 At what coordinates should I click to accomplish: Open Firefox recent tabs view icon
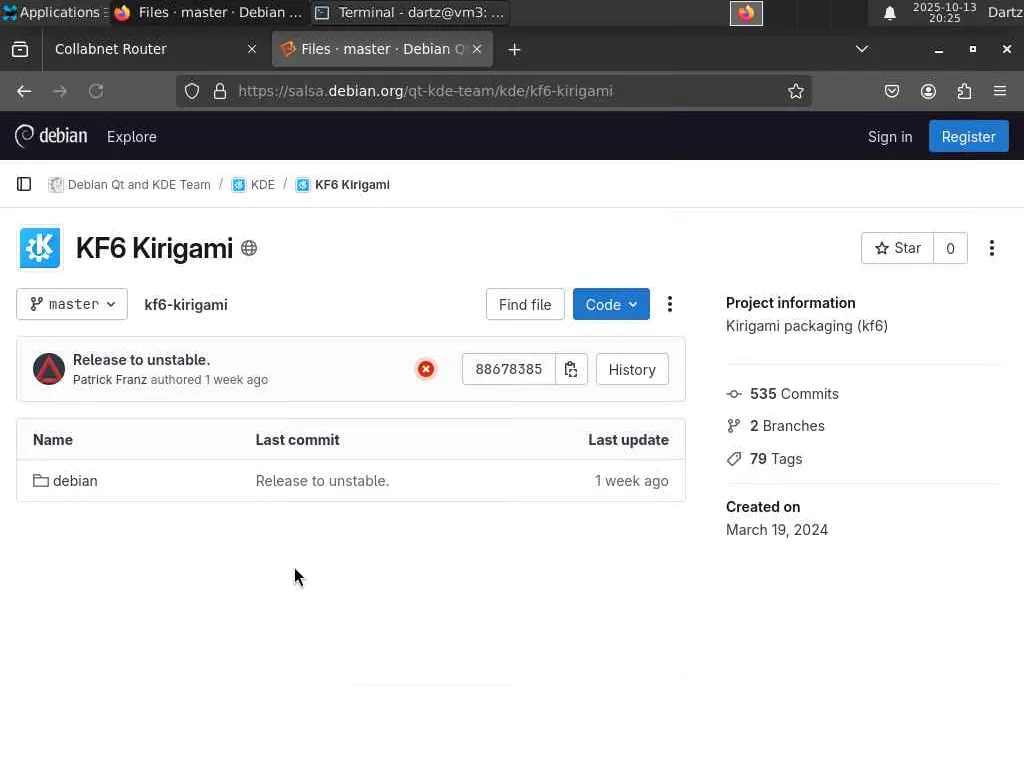coord(20,49)
